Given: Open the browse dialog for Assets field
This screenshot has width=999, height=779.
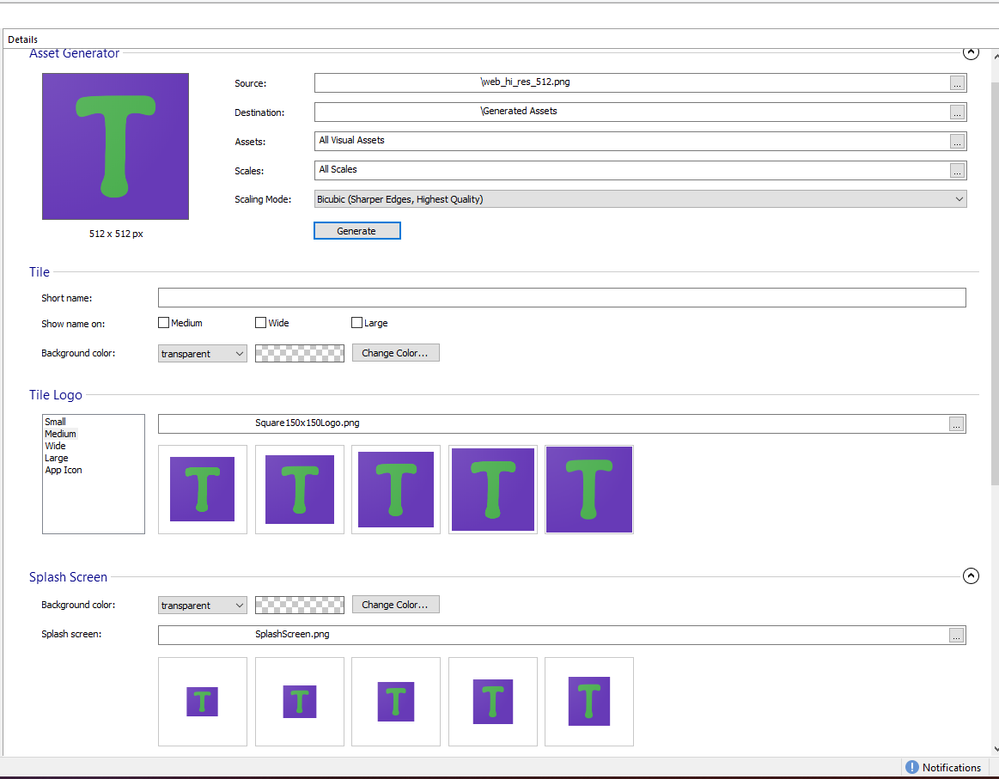Looking at the screenshot, I should (958, 140).
